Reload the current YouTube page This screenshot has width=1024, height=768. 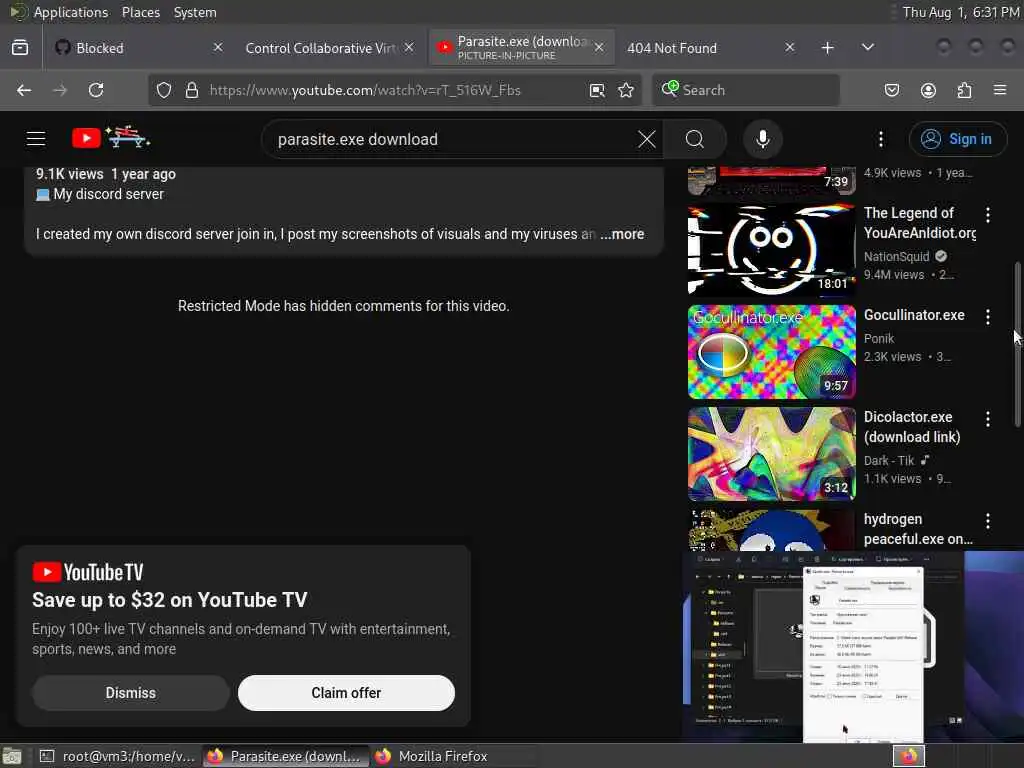click(x=96, y=90)
